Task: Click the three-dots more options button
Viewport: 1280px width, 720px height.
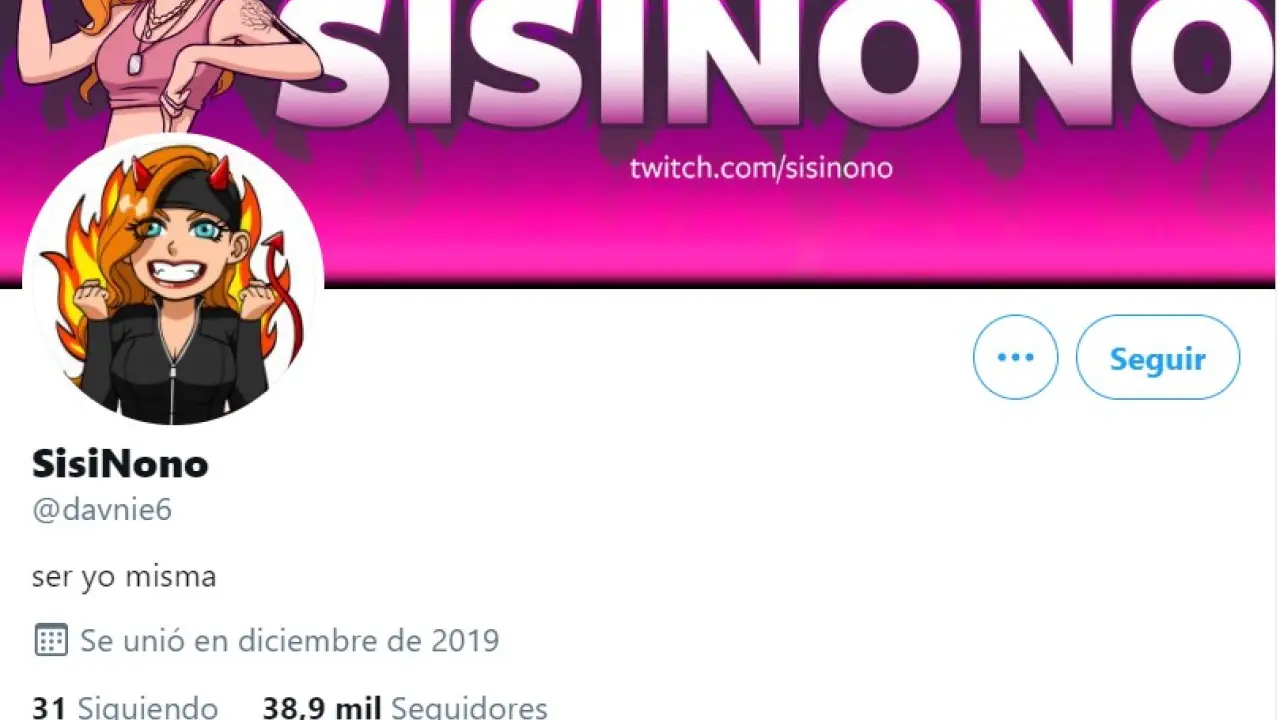Action: (1015, 357)
